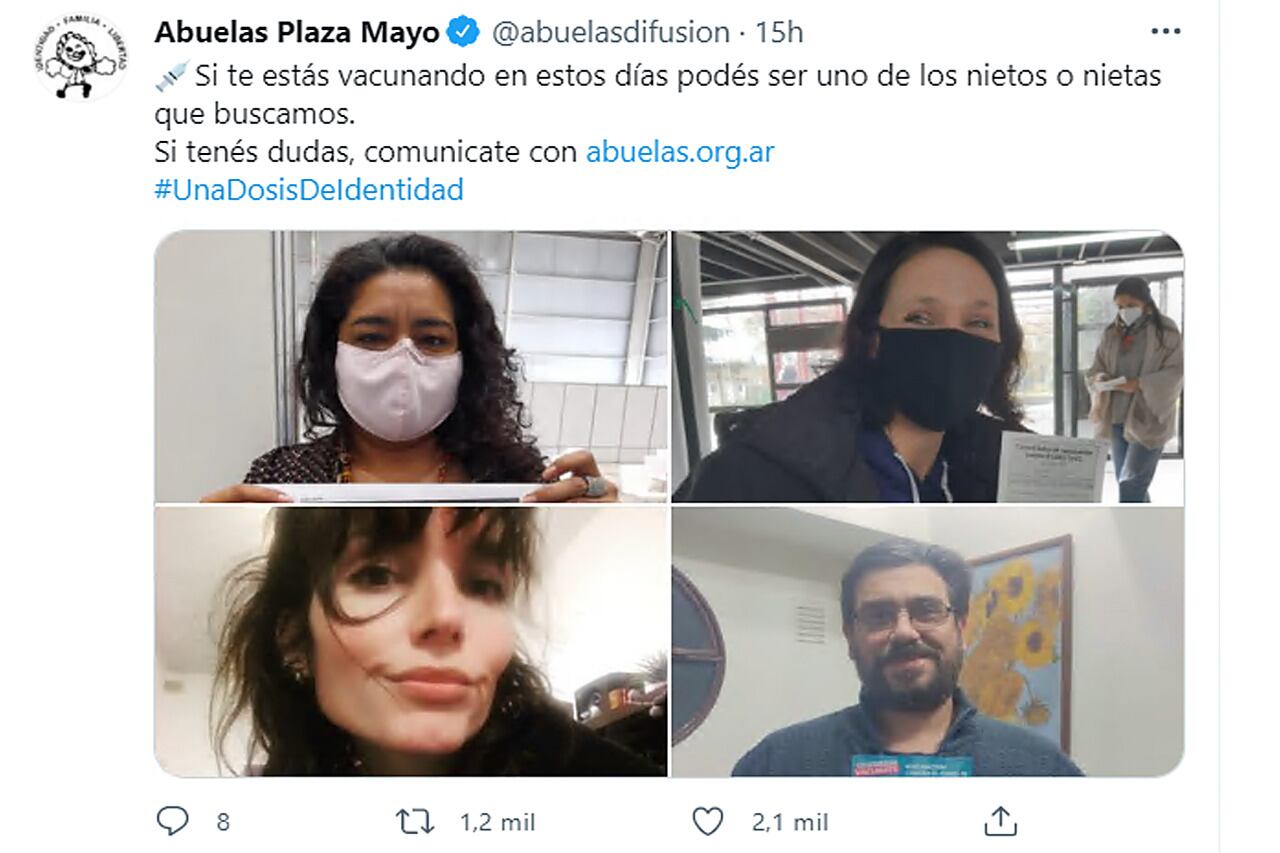The image size is (1280, 853).
Task: Click the 8 replies count
Action: [x=223, y=822]
